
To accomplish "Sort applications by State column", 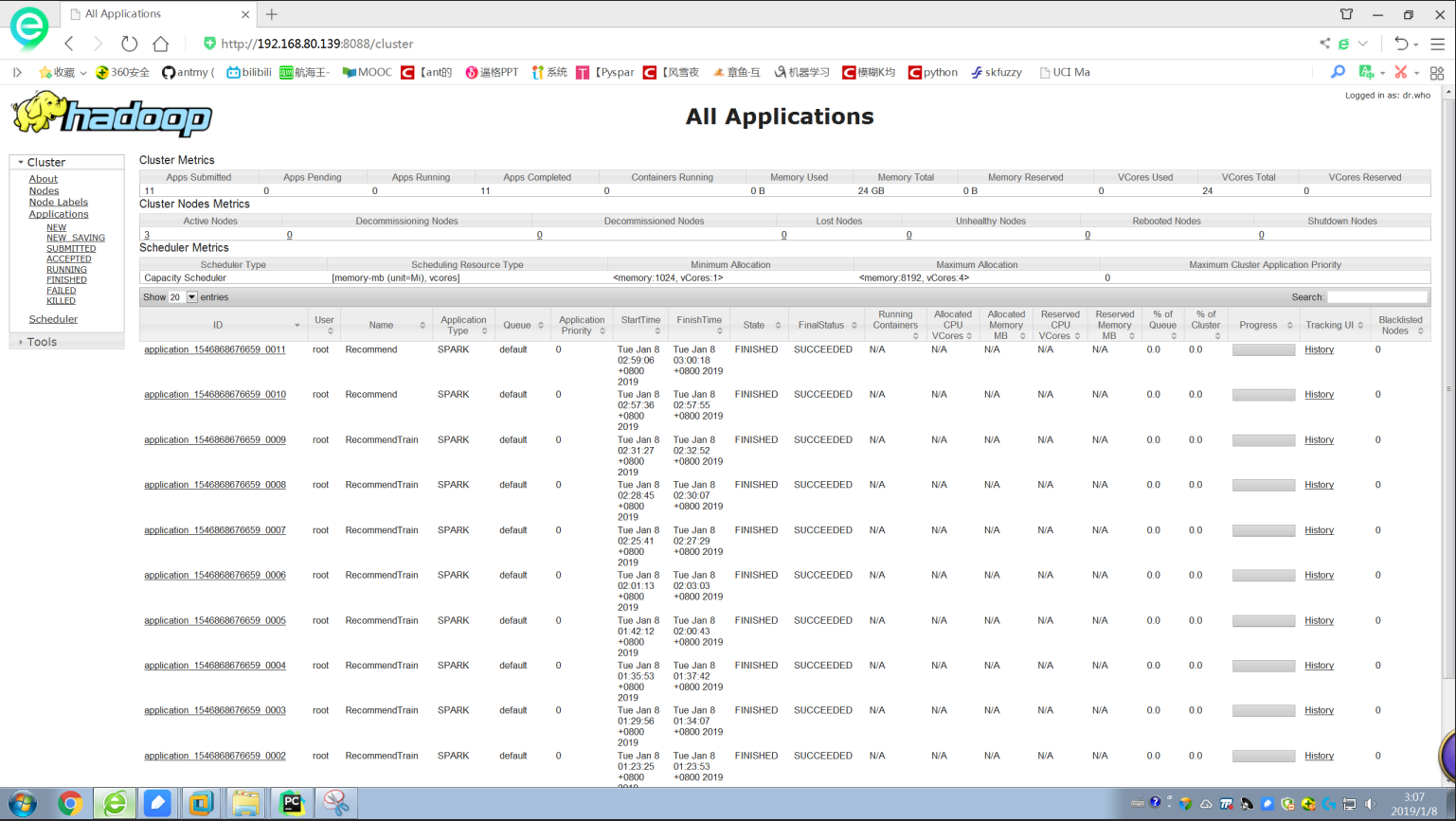I will click(x=759, y=325).
